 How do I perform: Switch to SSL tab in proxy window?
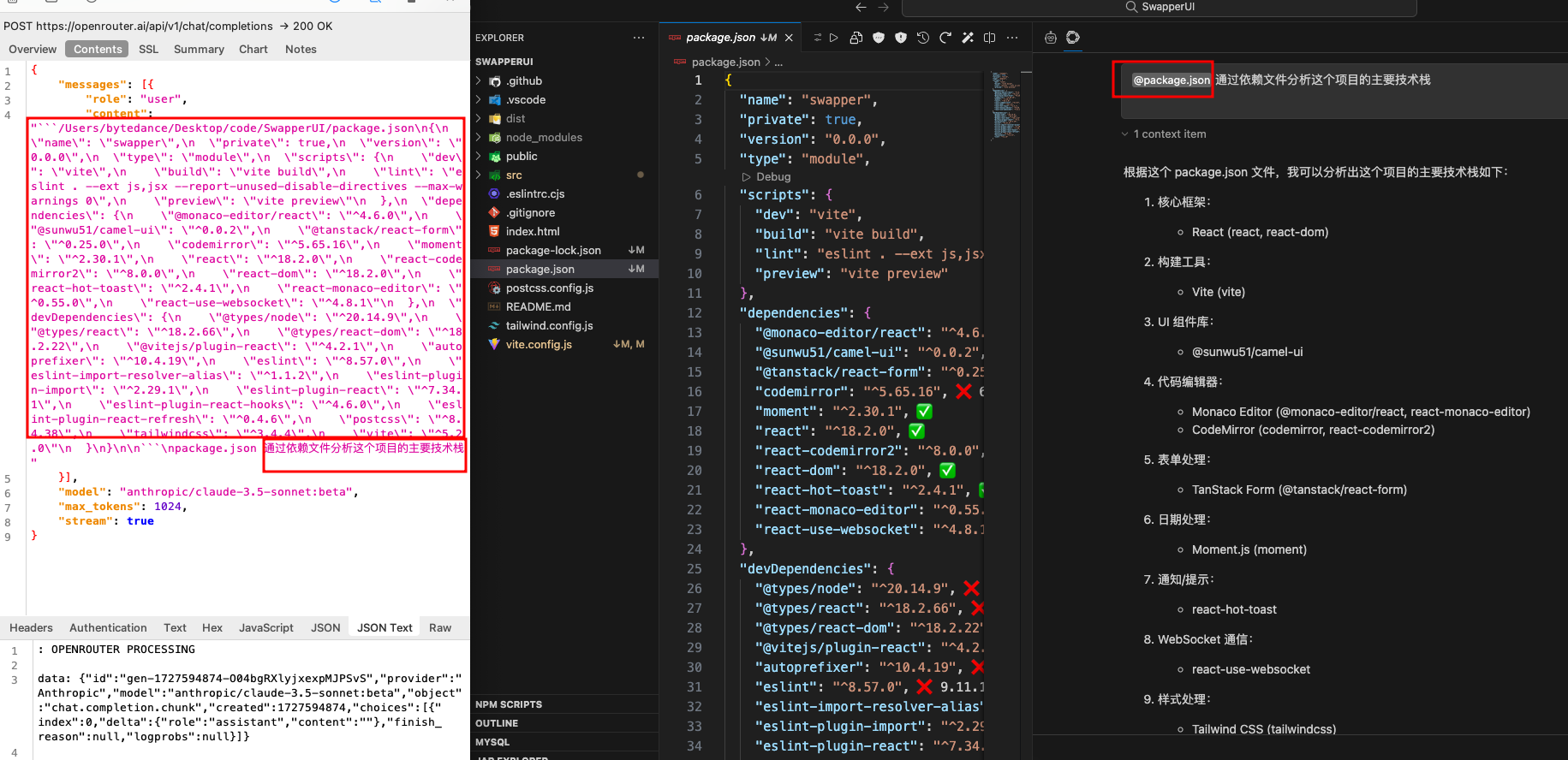tap(149, 49)
